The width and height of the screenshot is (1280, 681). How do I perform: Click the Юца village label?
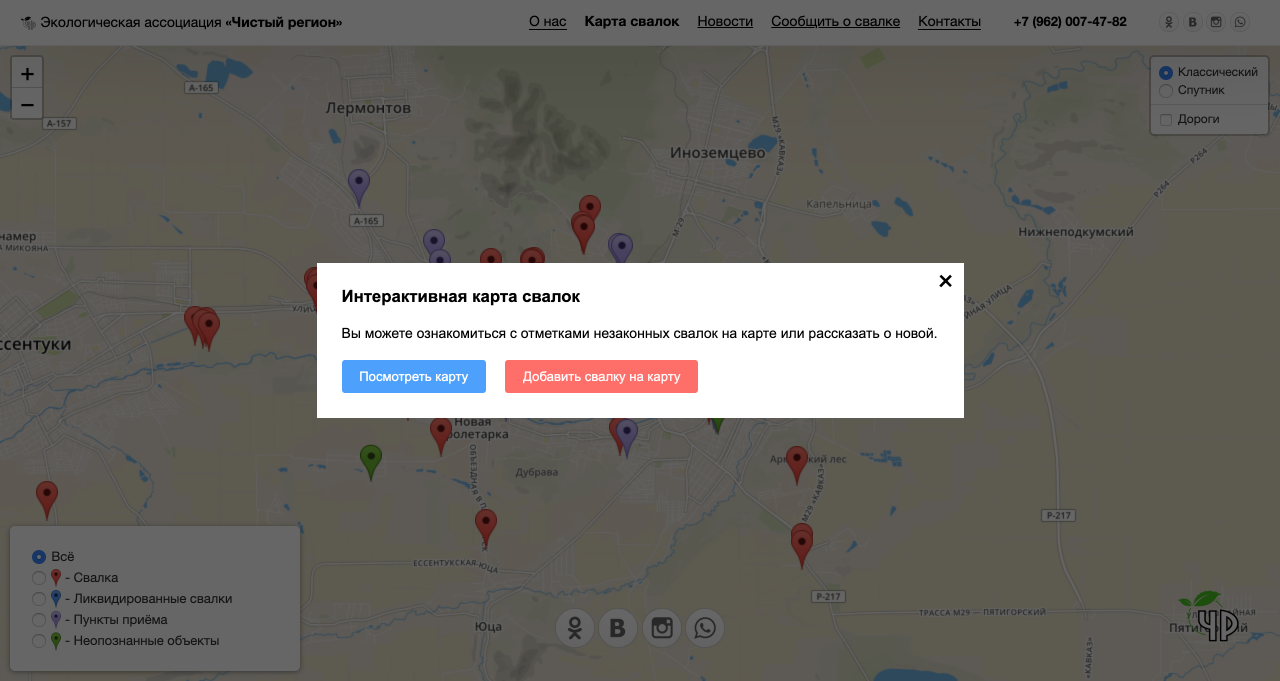[488, 625]
